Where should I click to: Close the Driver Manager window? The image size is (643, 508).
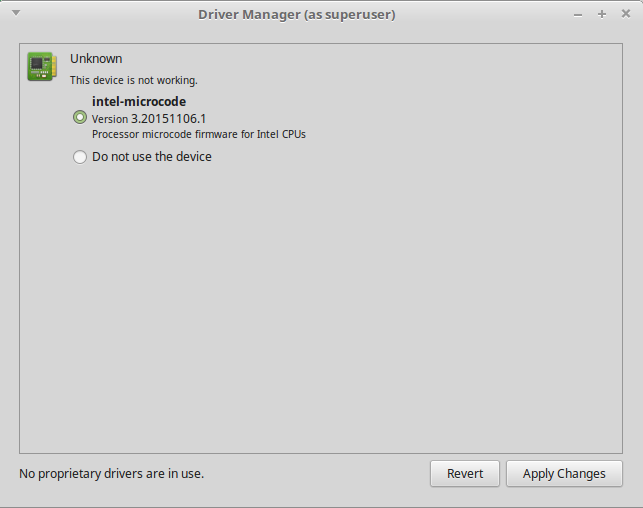626,14
